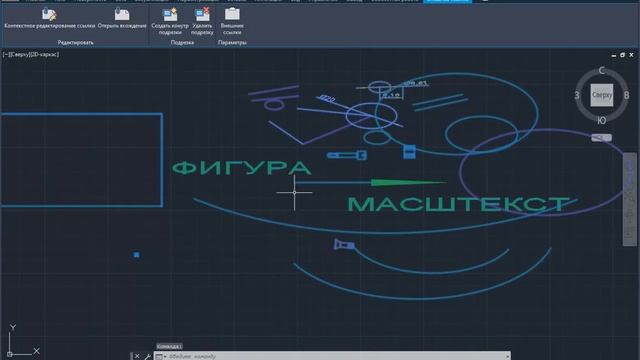
Task: Expand the Подрезка panel title
Action: [182, 42]
